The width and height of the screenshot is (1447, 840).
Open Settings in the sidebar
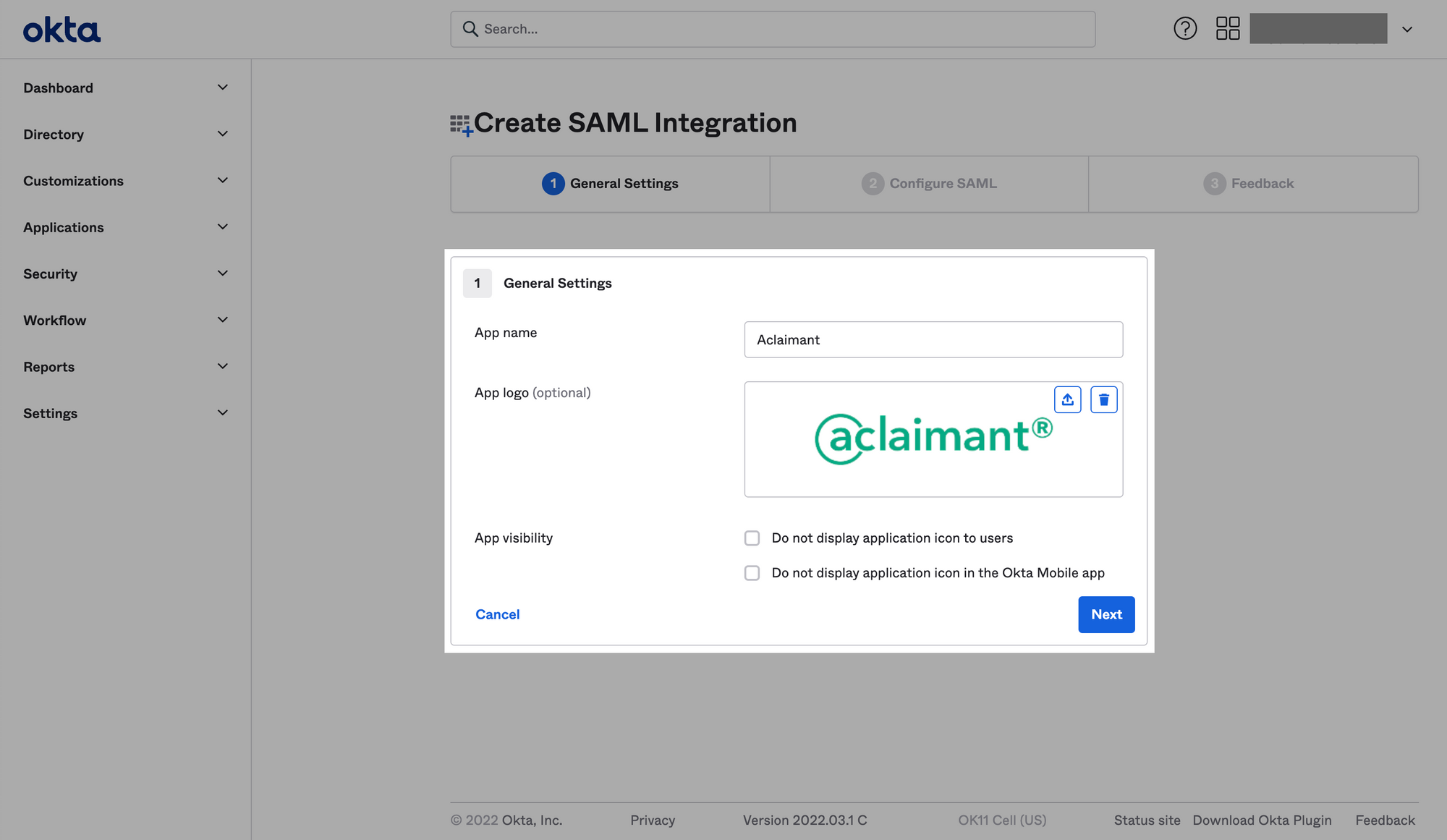[50, 414]
